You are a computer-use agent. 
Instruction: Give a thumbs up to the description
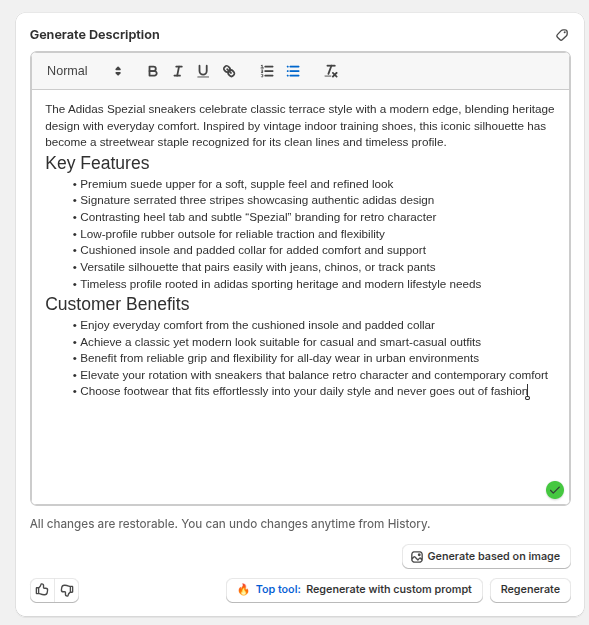[42, 590]
